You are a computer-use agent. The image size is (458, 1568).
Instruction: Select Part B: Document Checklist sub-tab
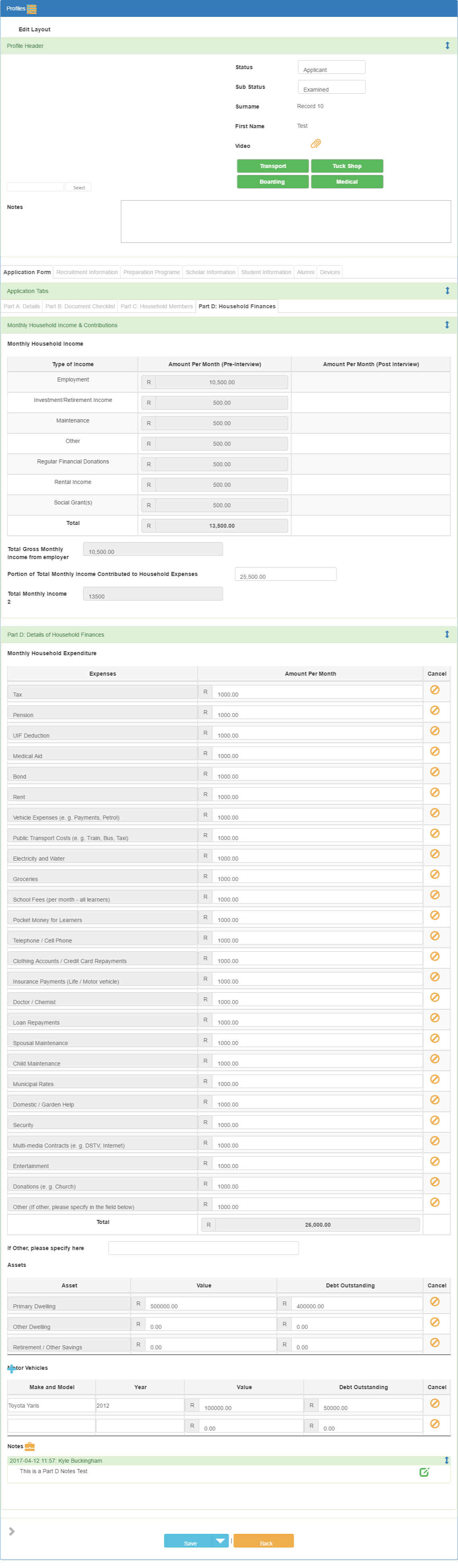click(x=80, y=306)
